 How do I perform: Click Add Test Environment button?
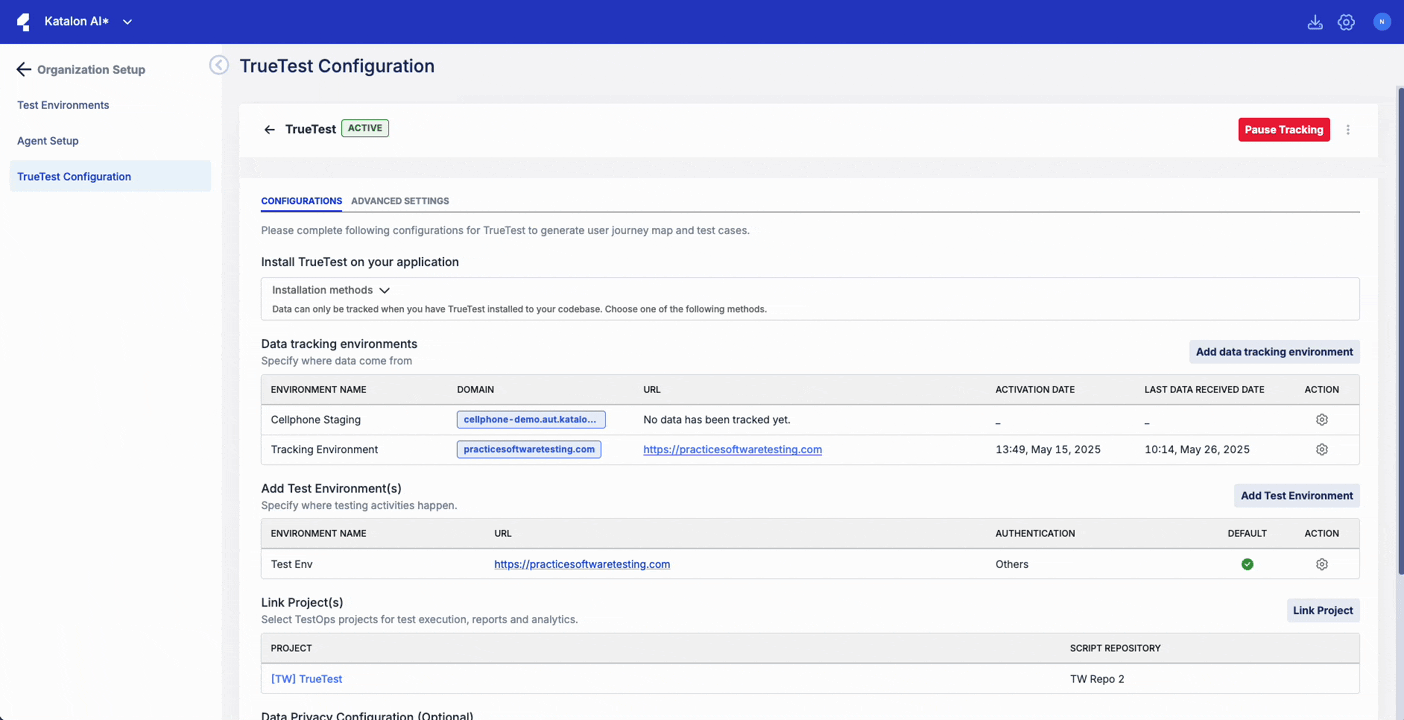pyautogui.click(x=1297, y=496)
